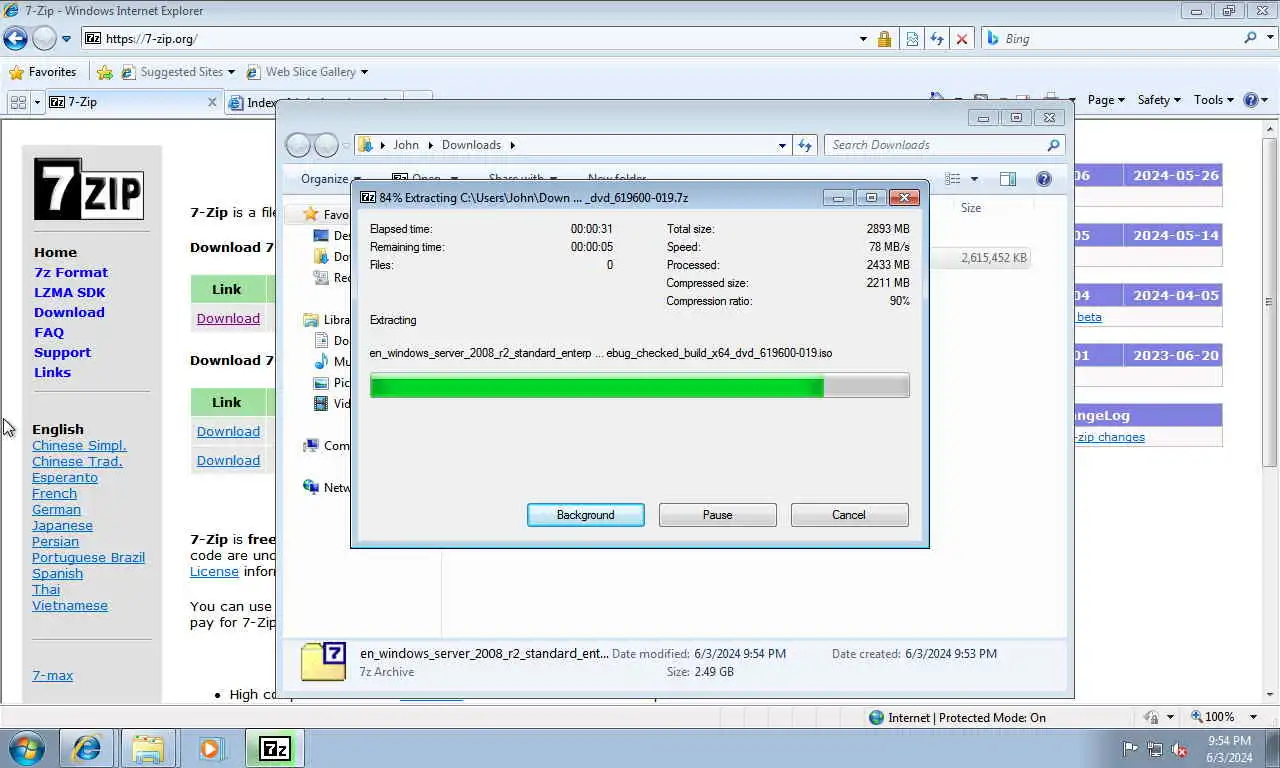Image resolution: width=1280 pixels, height=768 pixels.
Task: Click Explorer refresh address button
Action: click(x=805, y=145)
